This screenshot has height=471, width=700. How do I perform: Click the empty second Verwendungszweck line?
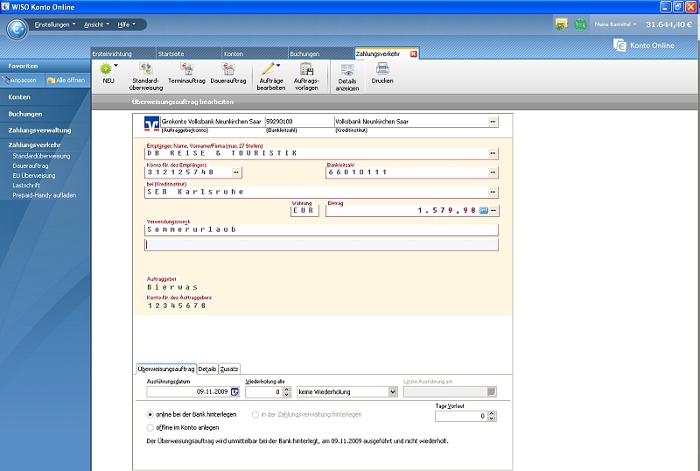click(321, 245)
